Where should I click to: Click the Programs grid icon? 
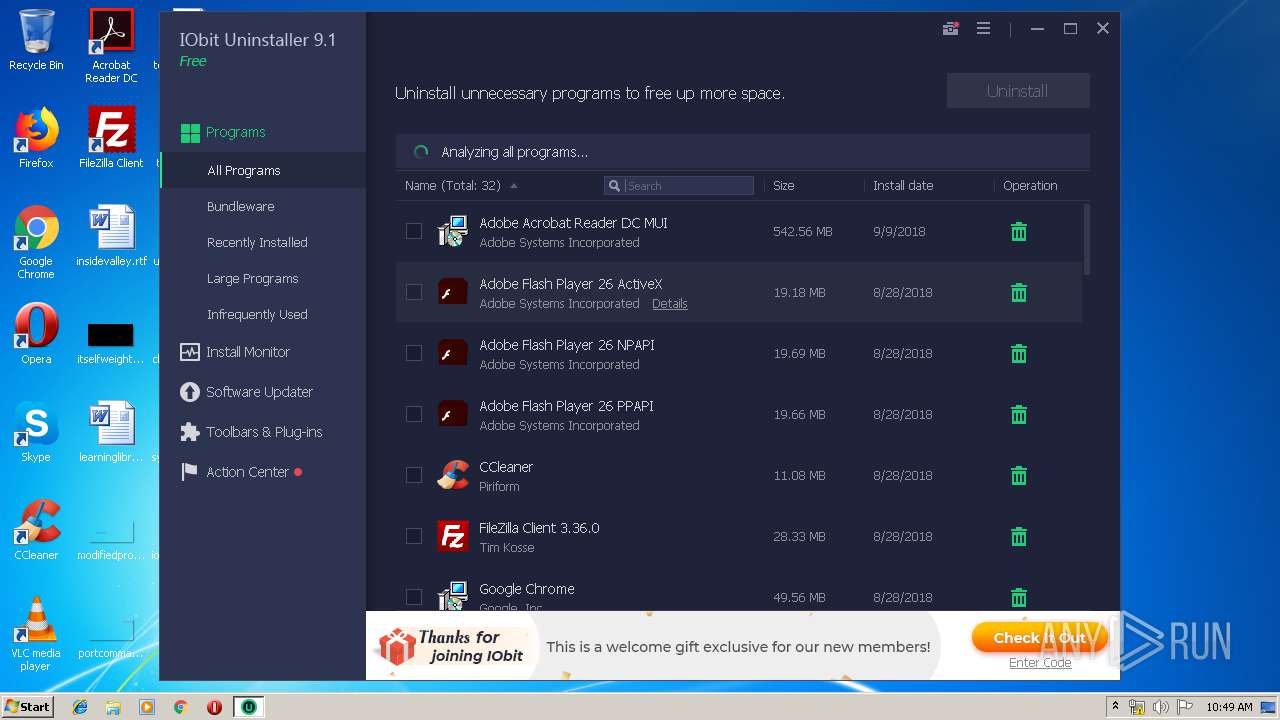pos(190,133)
